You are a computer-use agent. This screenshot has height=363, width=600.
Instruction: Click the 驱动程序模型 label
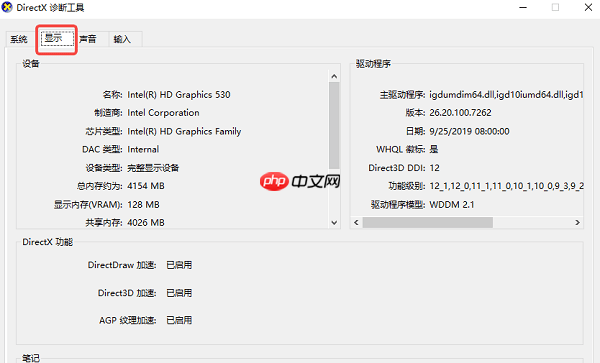click(398, 205)
